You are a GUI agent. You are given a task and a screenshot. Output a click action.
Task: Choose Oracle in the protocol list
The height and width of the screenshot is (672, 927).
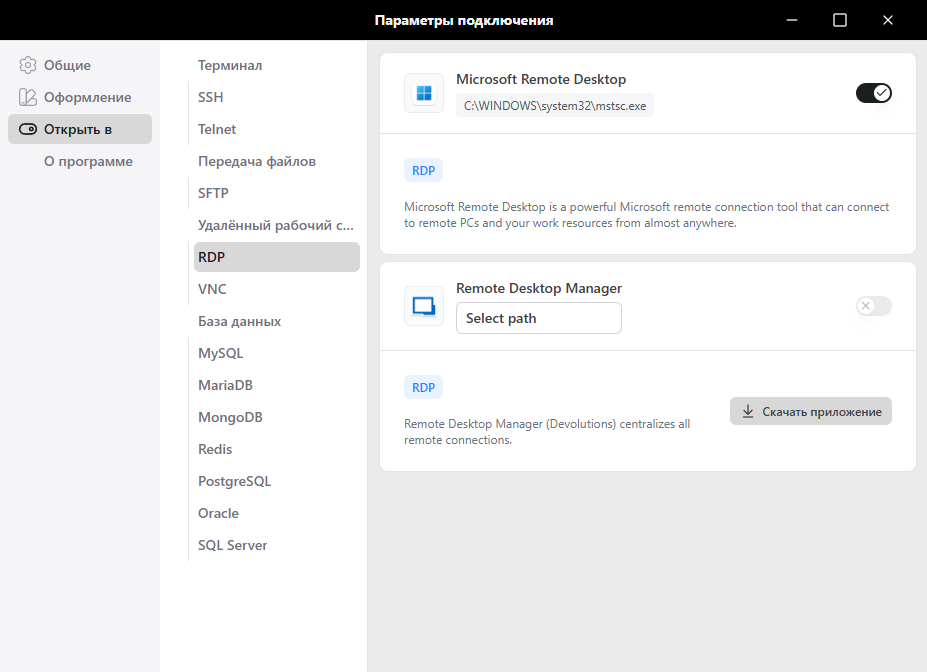(277, 513)
